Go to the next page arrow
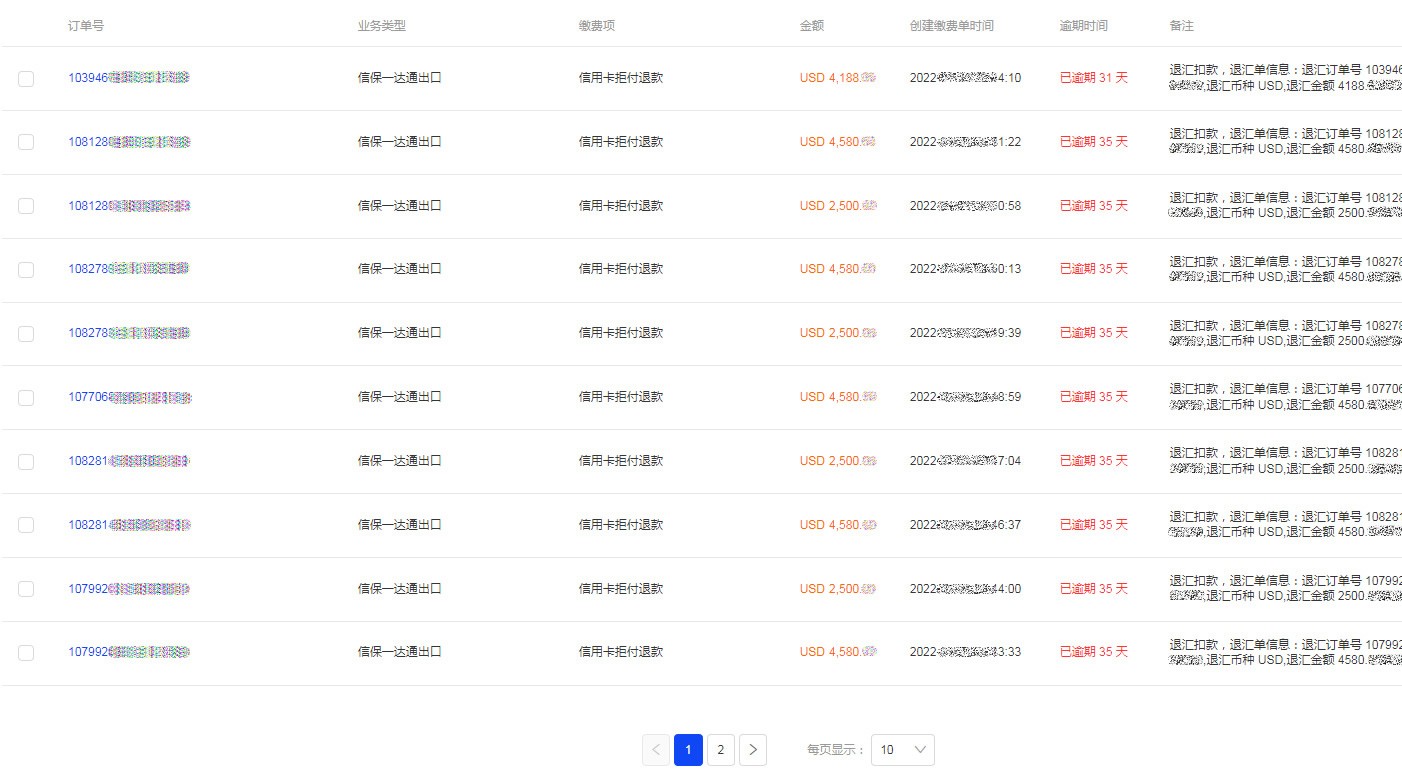Image resolution: width=1402 pixels, height=779 pixels. coord(753,750)
